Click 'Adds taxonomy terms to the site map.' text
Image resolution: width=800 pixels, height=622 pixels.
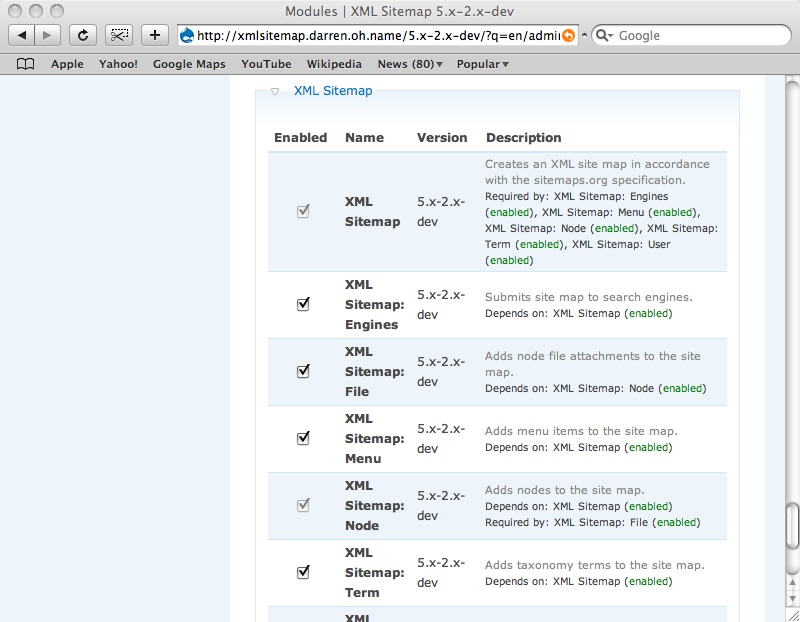coord(594,565)
